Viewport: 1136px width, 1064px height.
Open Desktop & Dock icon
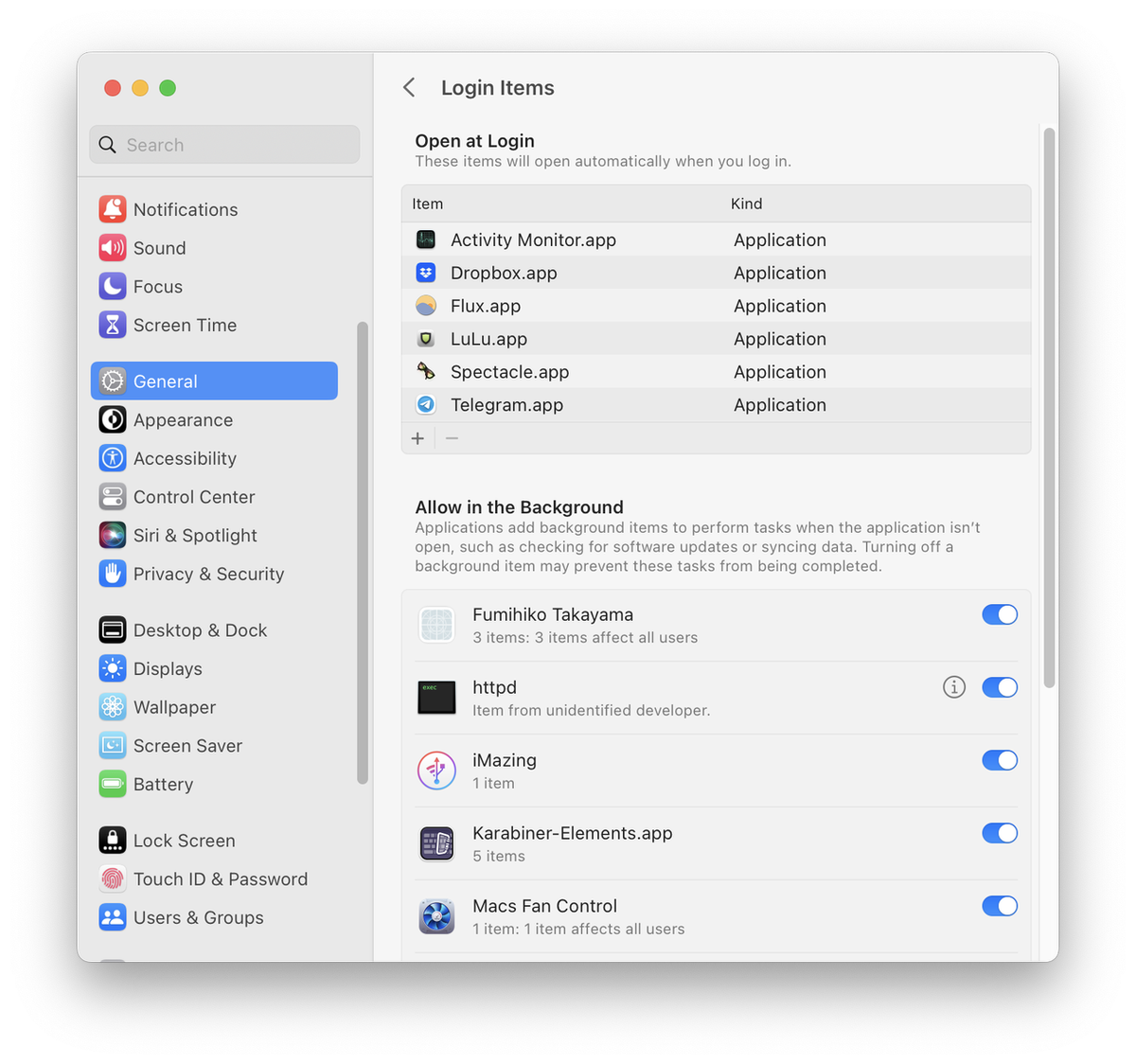113,630
